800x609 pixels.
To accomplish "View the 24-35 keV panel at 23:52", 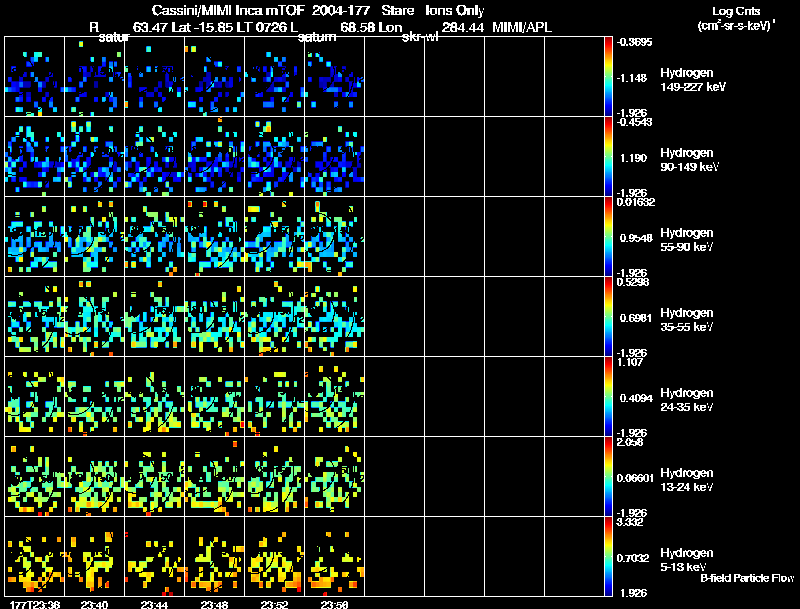I will point(275,397).
